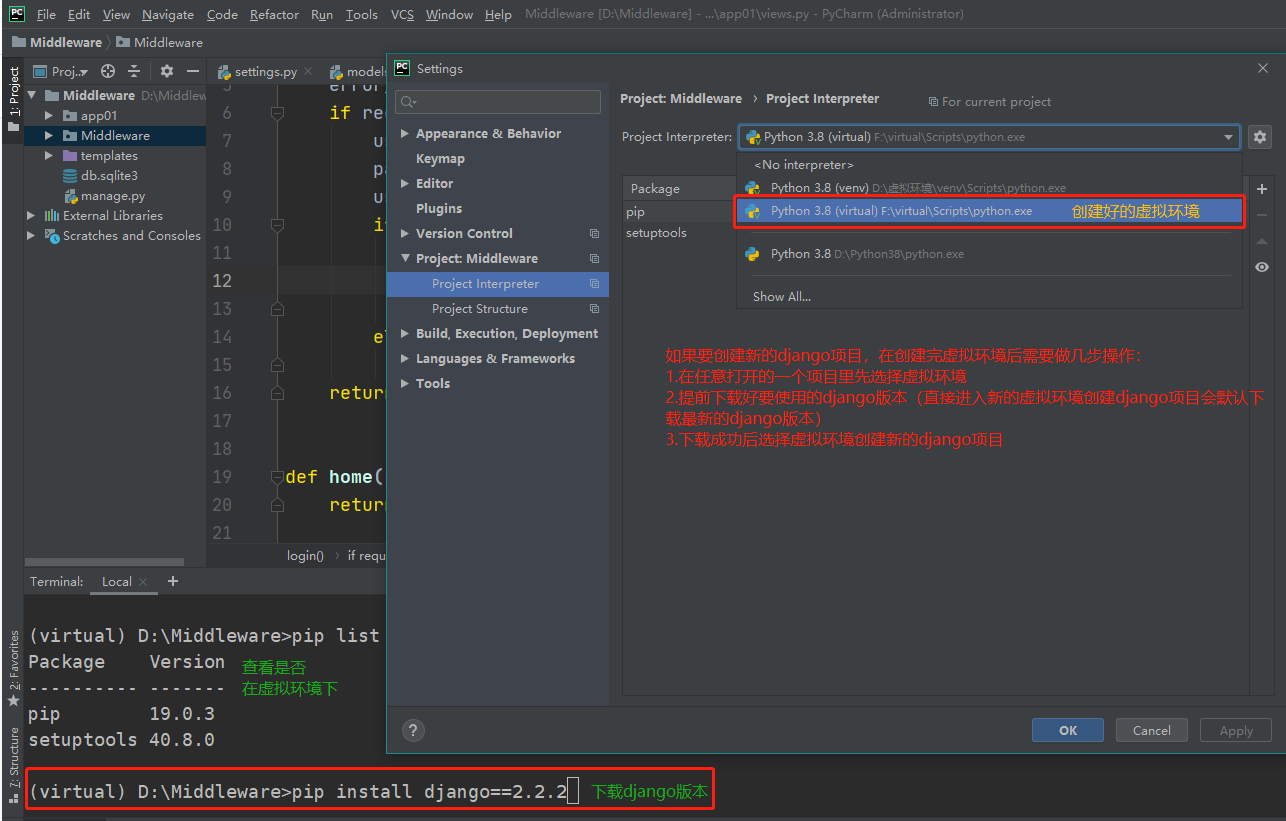Image resolution: width=1286 pixels, height=821 pixels.
Task: Collapse the Middleware project root node
Action: coord(31,96)
